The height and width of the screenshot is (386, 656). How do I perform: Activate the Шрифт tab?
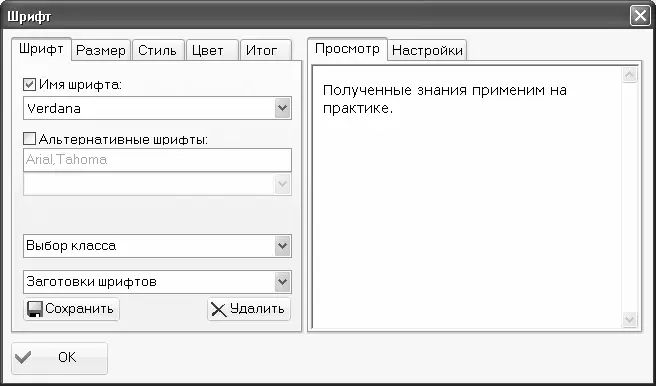pyautogui.click(x=41, y=49)
